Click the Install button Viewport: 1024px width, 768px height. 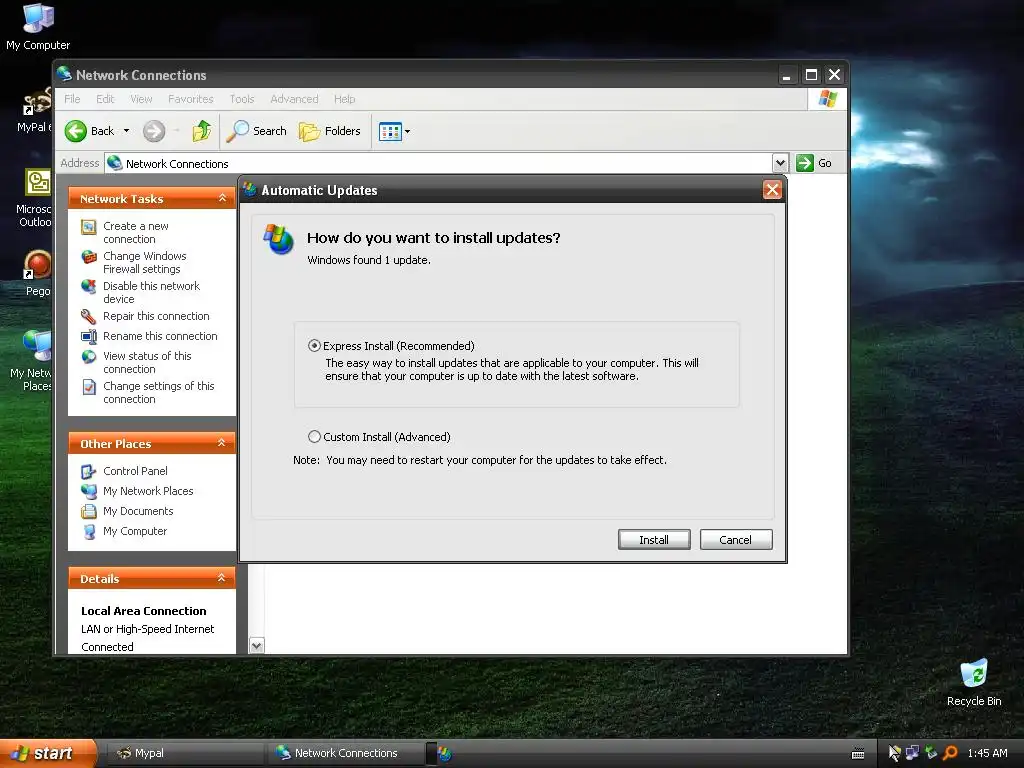(654, 540)
